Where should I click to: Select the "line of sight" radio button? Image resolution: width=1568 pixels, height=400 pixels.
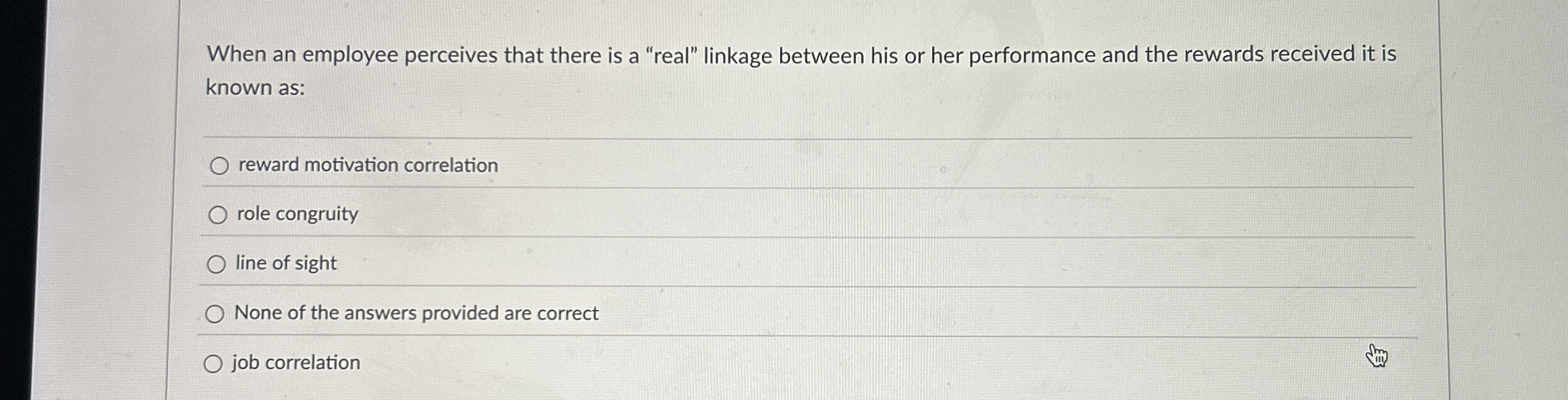click(x=217, y=264)
